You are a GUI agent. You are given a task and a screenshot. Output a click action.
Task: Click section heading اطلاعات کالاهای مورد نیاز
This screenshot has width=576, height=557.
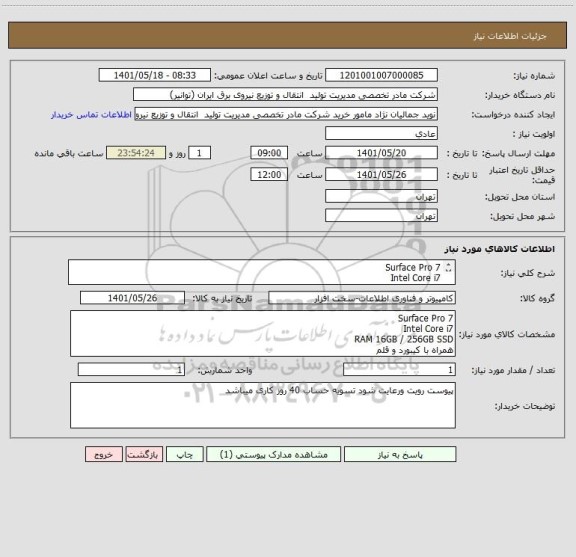[x=500, y=249]
